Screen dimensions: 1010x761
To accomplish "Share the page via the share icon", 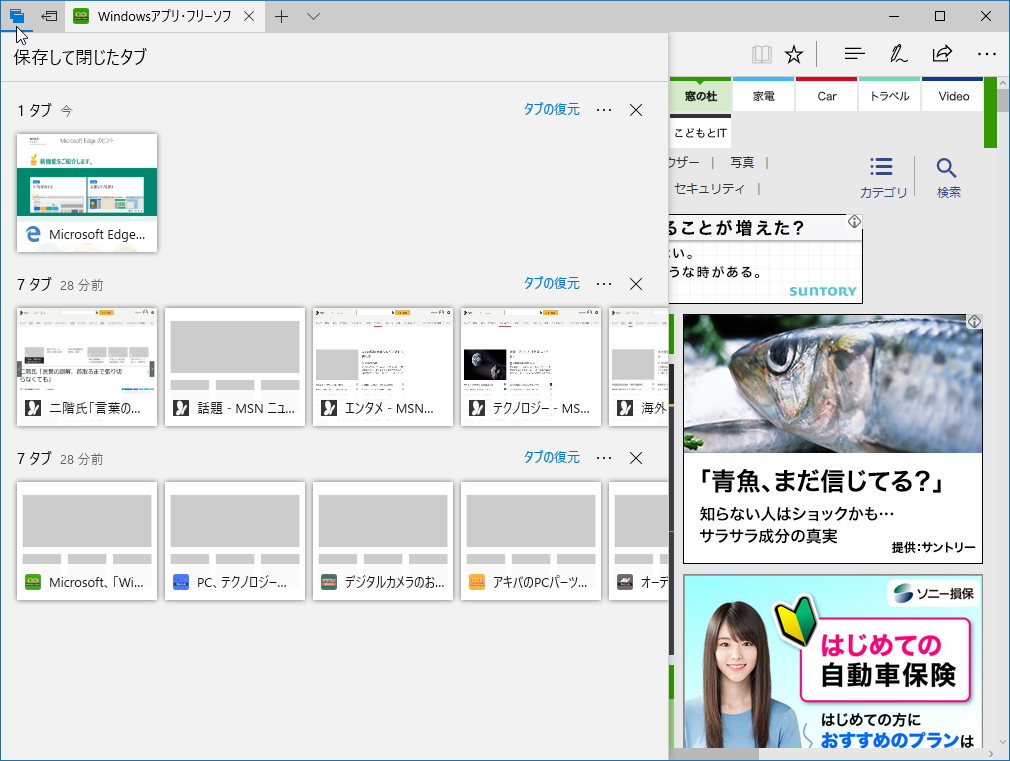I will pyautogui.click(x=942, y=54).
